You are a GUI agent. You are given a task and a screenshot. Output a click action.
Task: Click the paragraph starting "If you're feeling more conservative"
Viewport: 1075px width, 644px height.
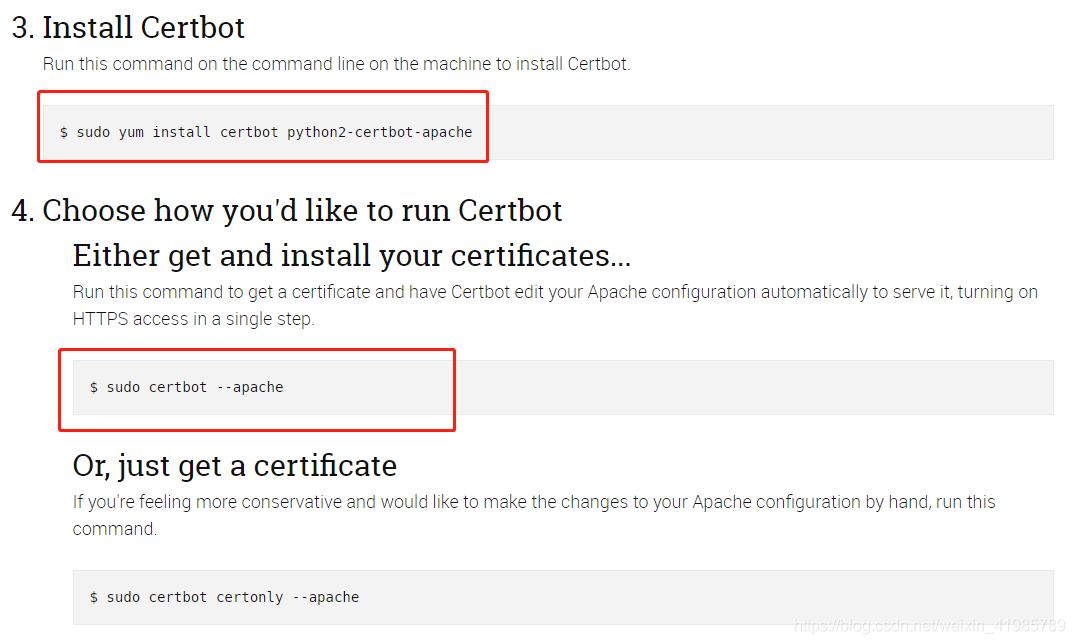[534, 502]
